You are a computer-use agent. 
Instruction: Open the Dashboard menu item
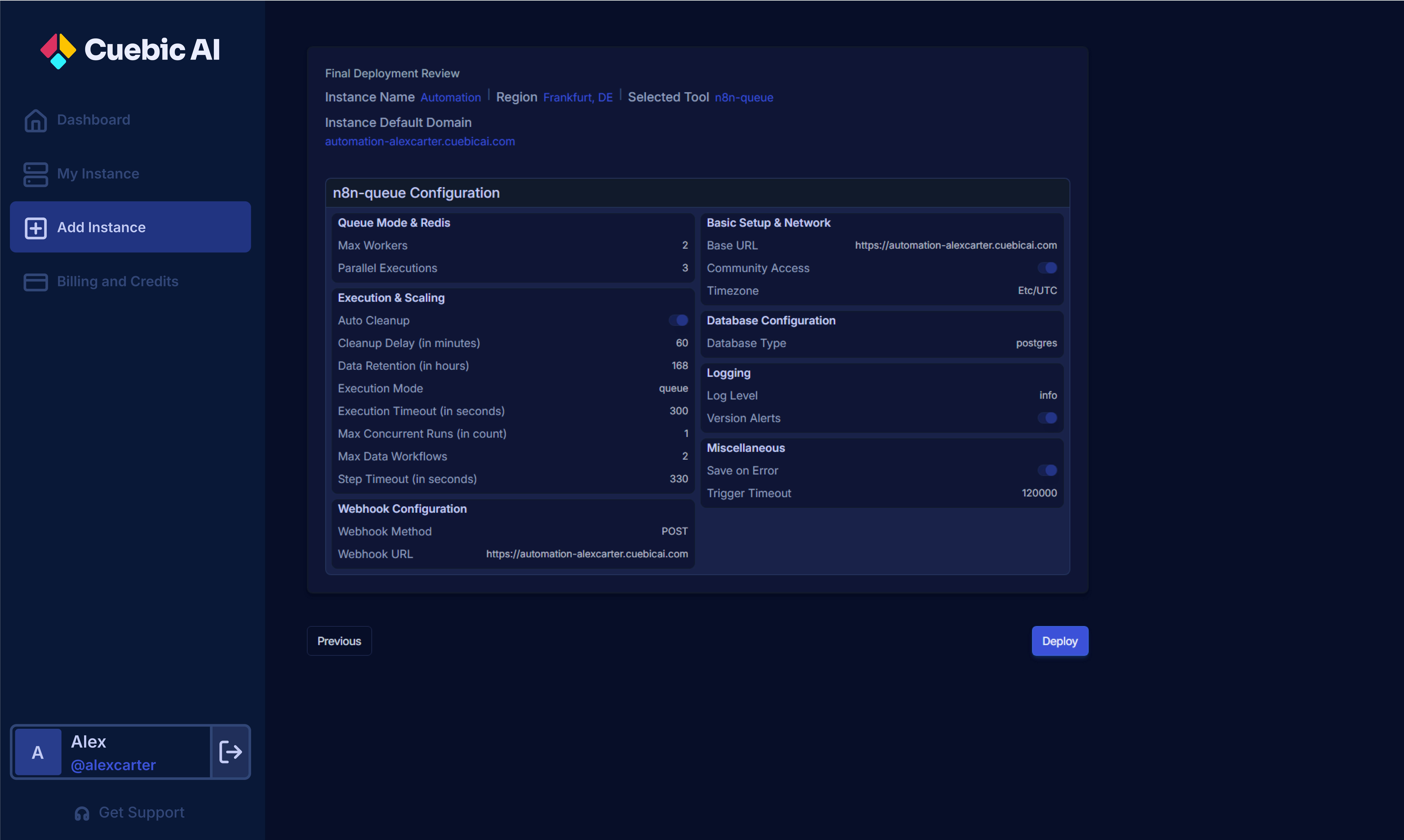click(130, 120)
